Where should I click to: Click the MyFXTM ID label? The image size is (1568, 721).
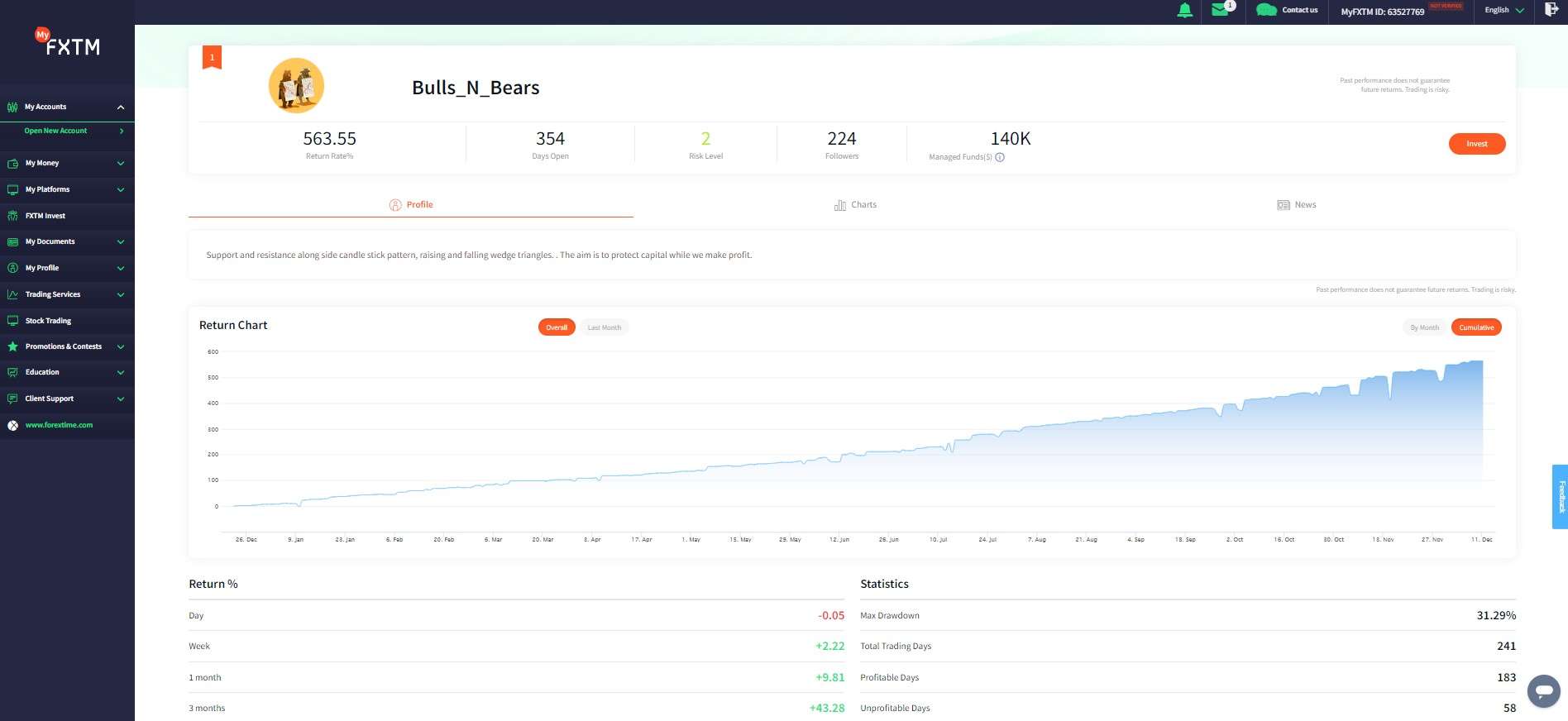(1383, 12)
